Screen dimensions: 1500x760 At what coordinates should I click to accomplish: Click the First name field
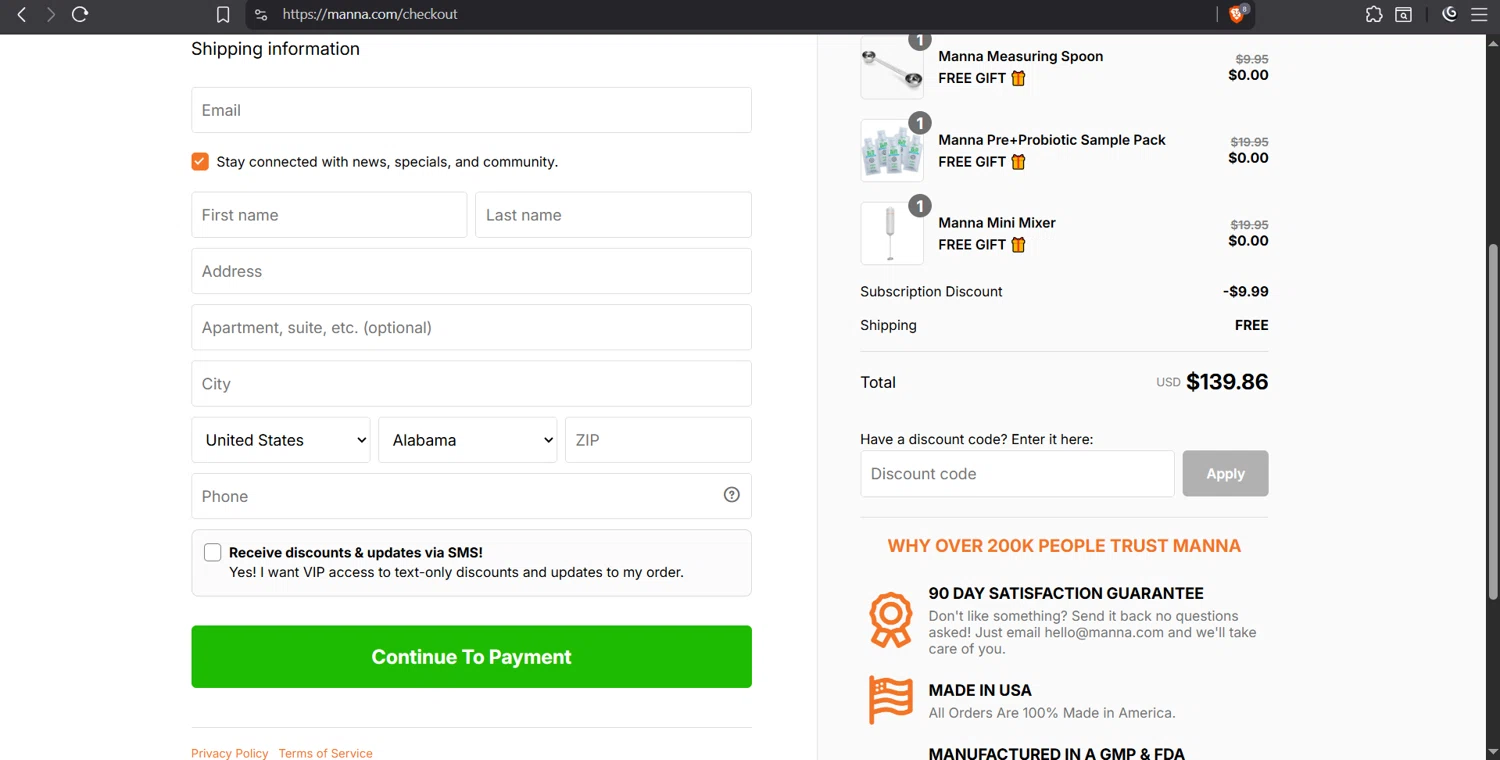pyautogui.click(x=329, y=215)
